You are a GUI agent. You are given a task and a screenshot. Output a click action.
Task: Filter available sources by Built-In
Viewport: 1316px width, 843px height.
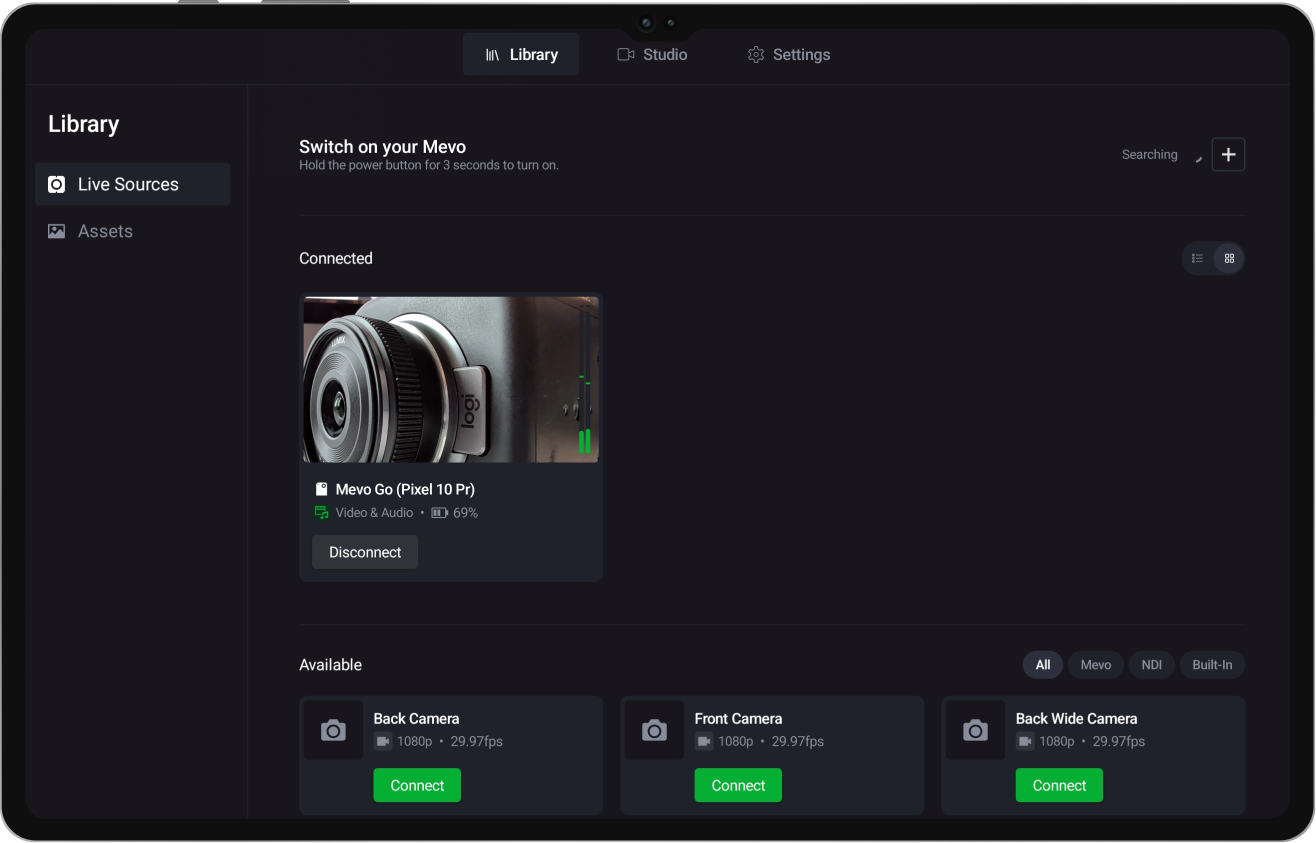tap(1212, 665)
